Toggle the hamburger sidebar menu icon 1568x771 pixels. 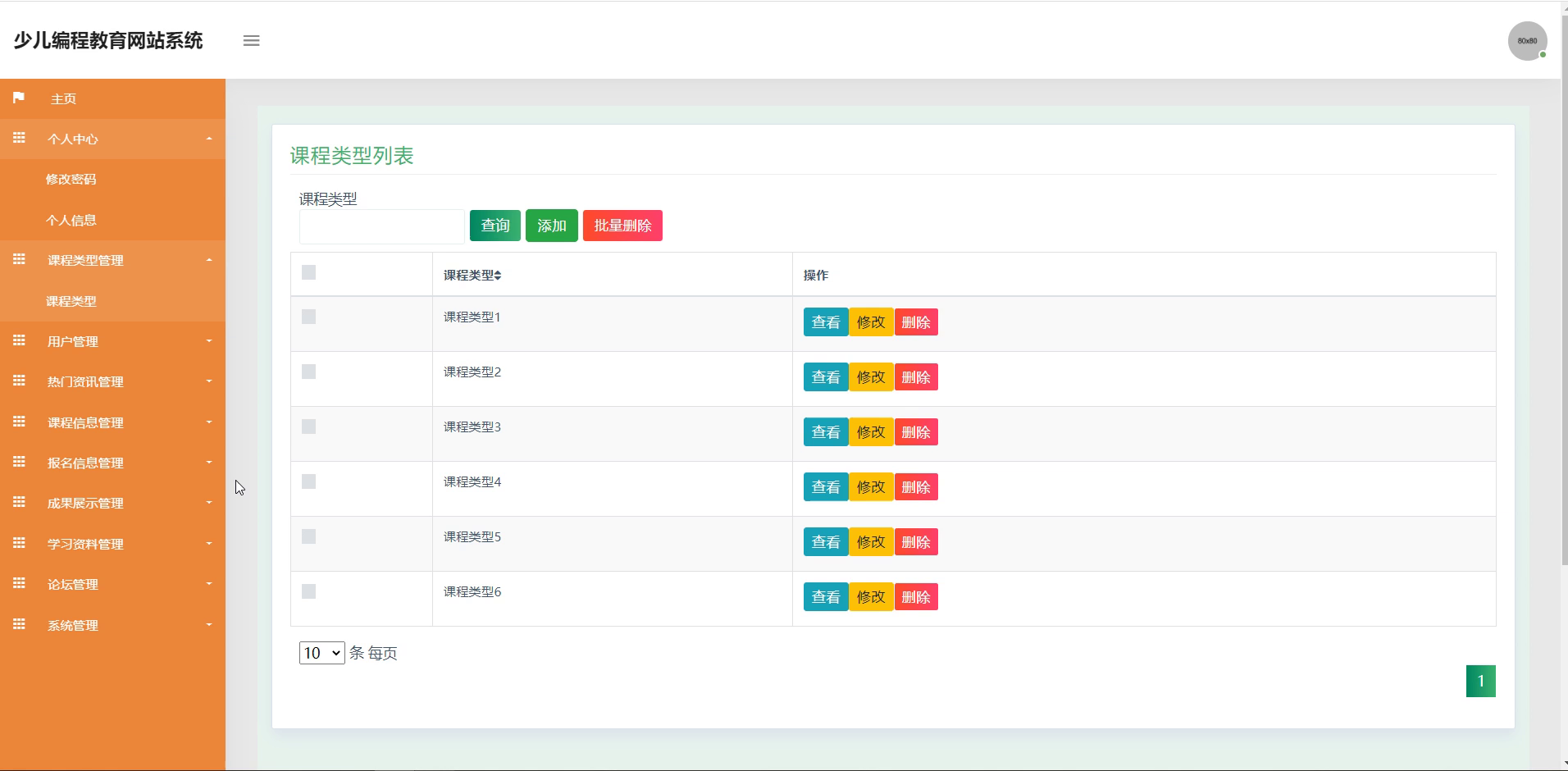[251, 41]
